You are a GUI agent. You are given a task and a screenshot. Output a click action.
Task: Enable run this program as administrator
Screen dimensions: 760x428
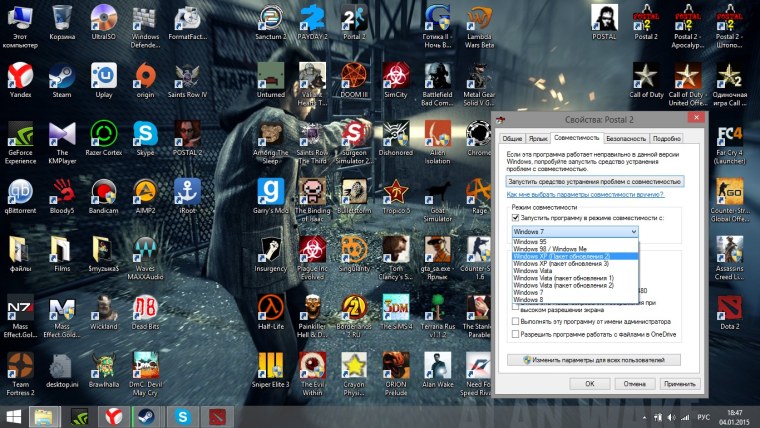[516, 321]
